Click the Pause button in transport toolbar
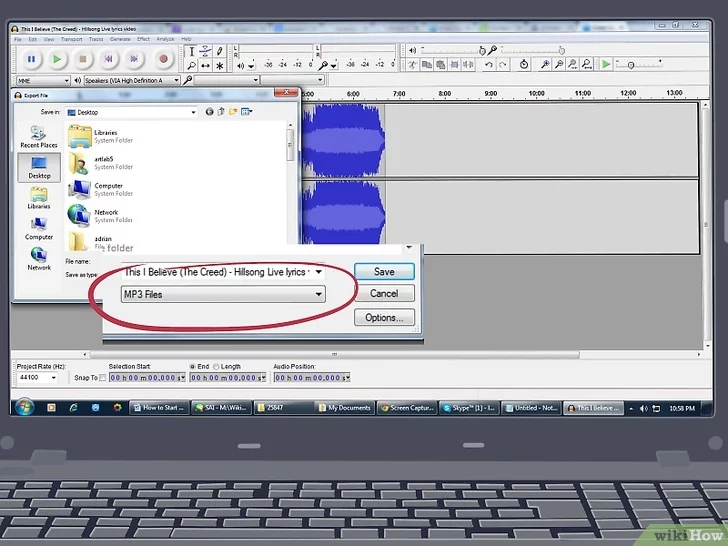Image resolution: width=728 pixels, height=546 pixels. tap(31, 60)
